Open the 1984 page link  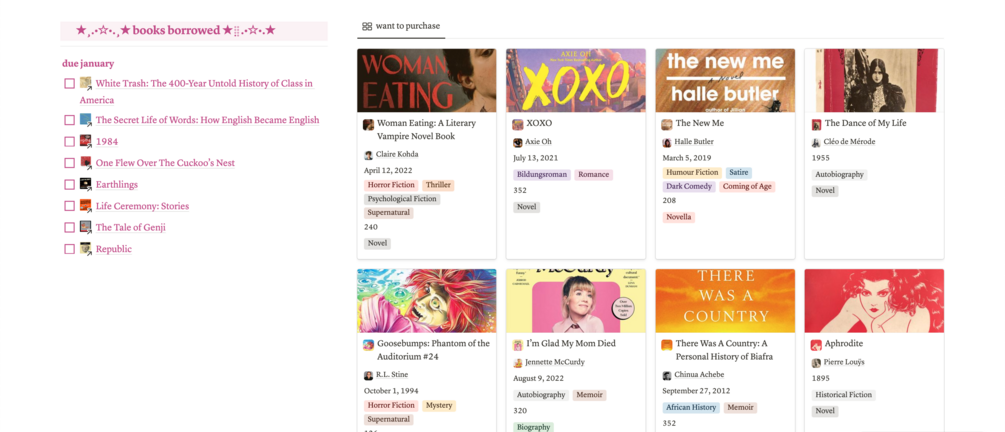pos(107,142)
